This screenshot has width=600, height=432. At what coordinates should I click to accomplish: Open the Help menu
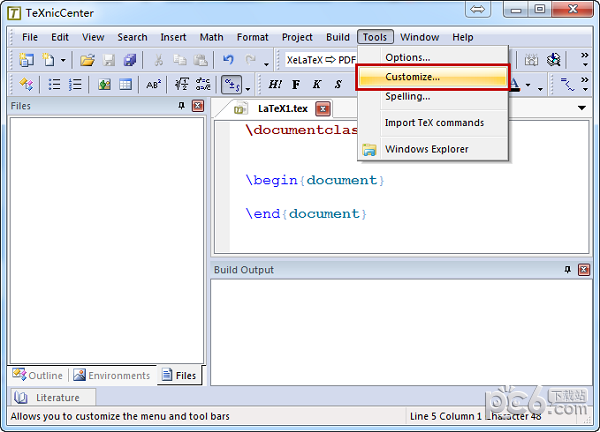463,37
